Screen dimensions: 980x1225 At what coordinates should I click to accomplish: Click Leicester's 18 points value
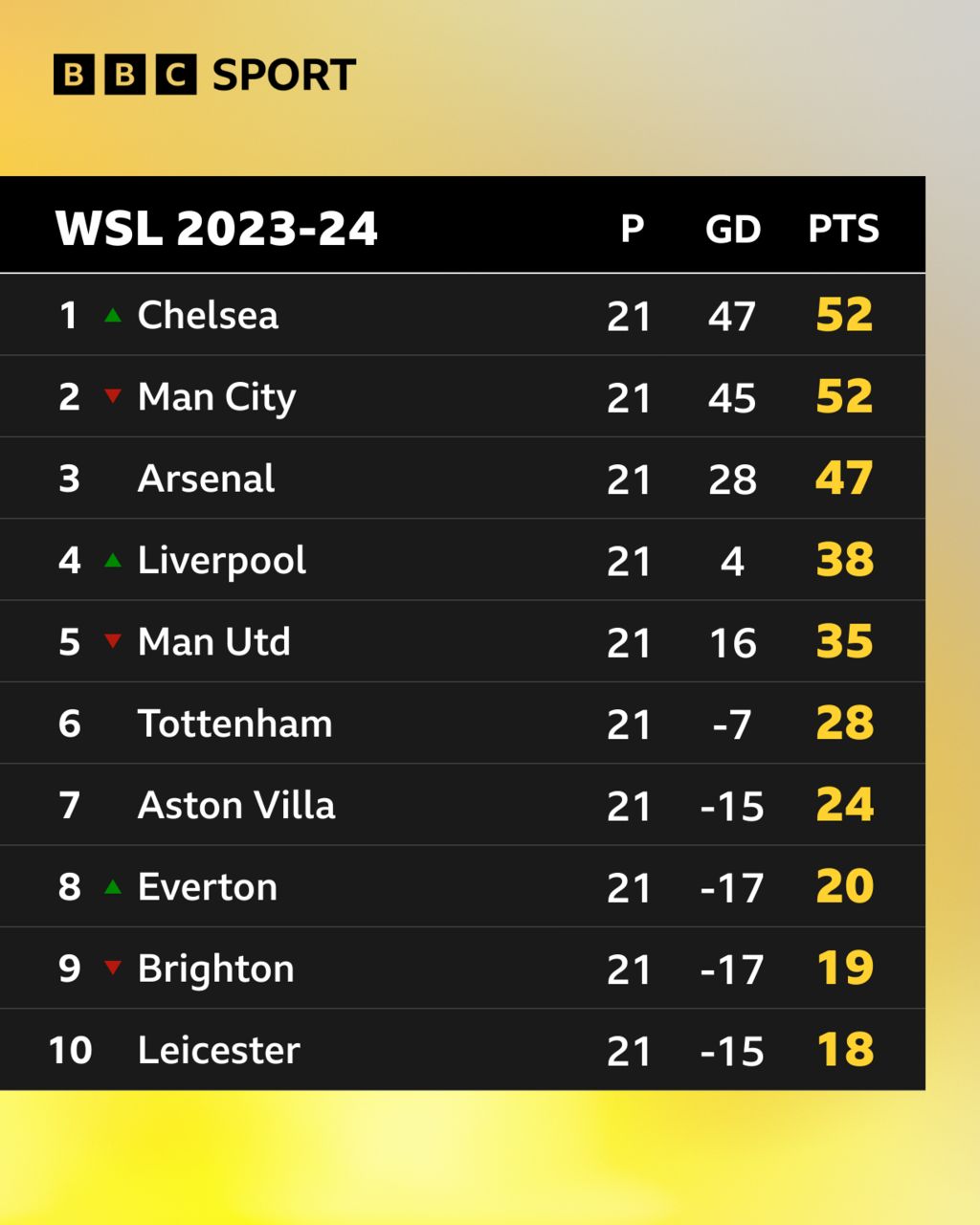[x=845, y=1050]
